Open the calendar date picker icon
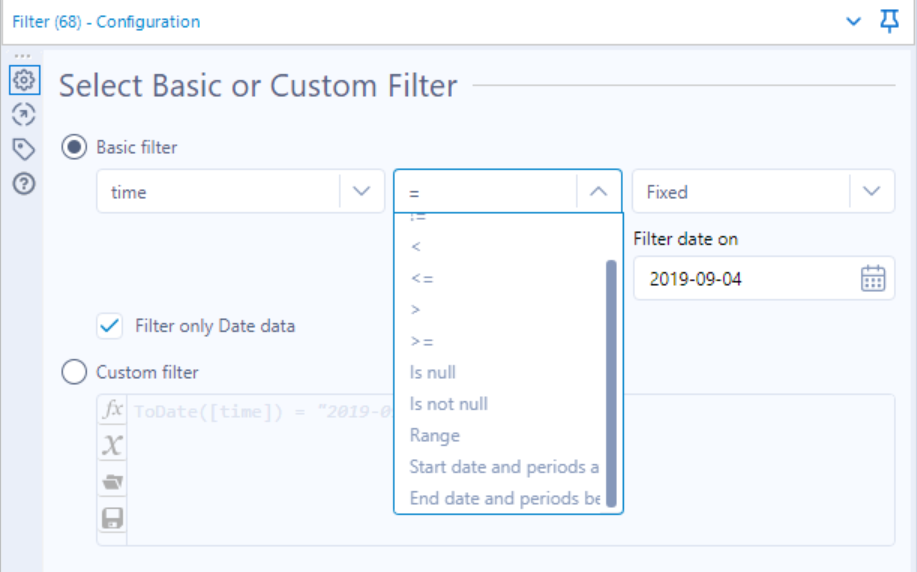 [x=873, y=279]
